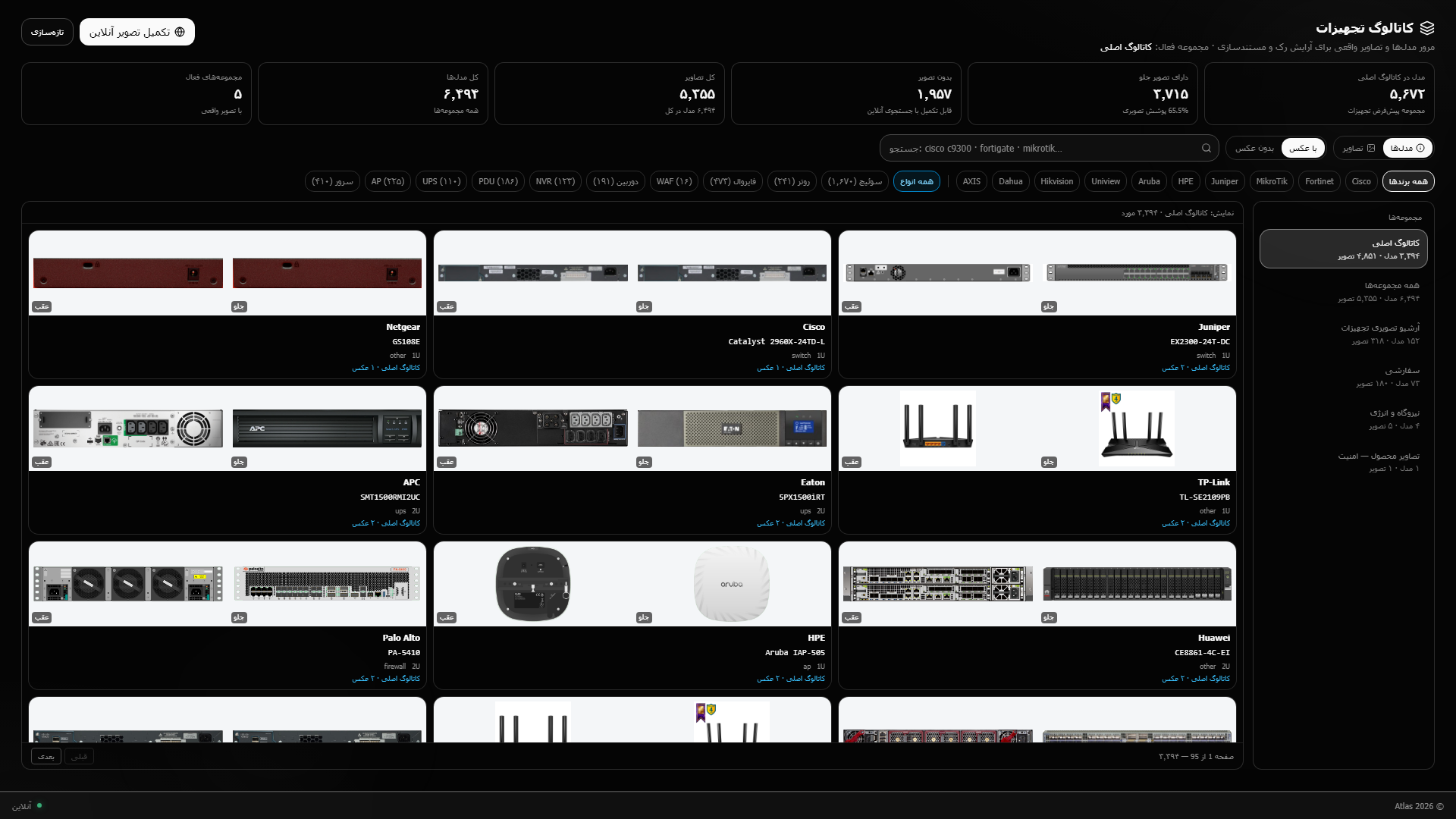
Task: Filter by the Juniper brand chip
Action: click(x=1225, y=181)
